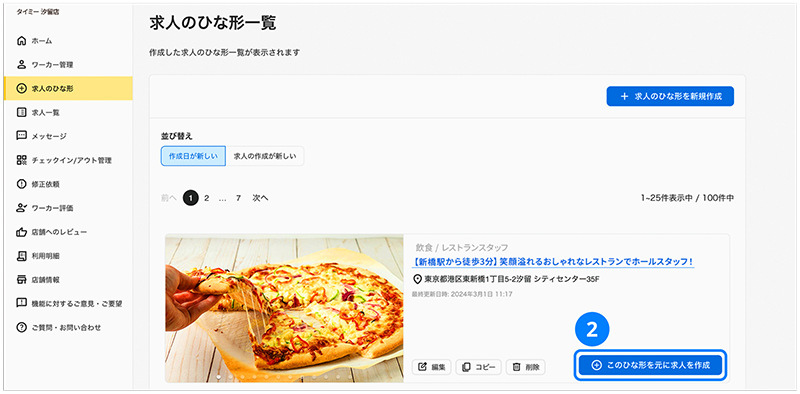The width and height of the screenshot is (800, 394).
Task: Sort by 求人の作成が新しい
Action: tap(264, 156)
